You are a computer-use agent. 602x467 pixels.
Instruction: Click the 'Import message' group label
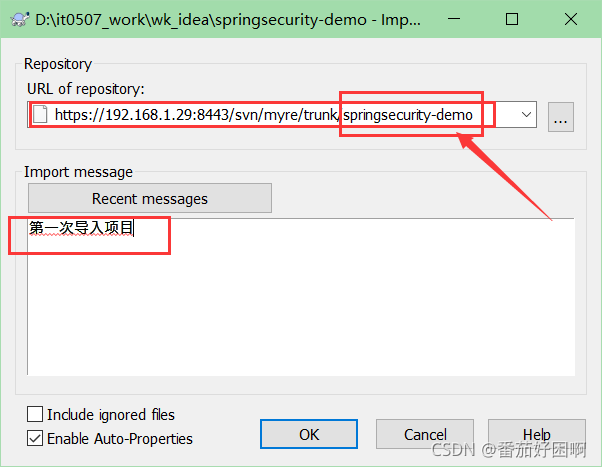tap(78, 172)
